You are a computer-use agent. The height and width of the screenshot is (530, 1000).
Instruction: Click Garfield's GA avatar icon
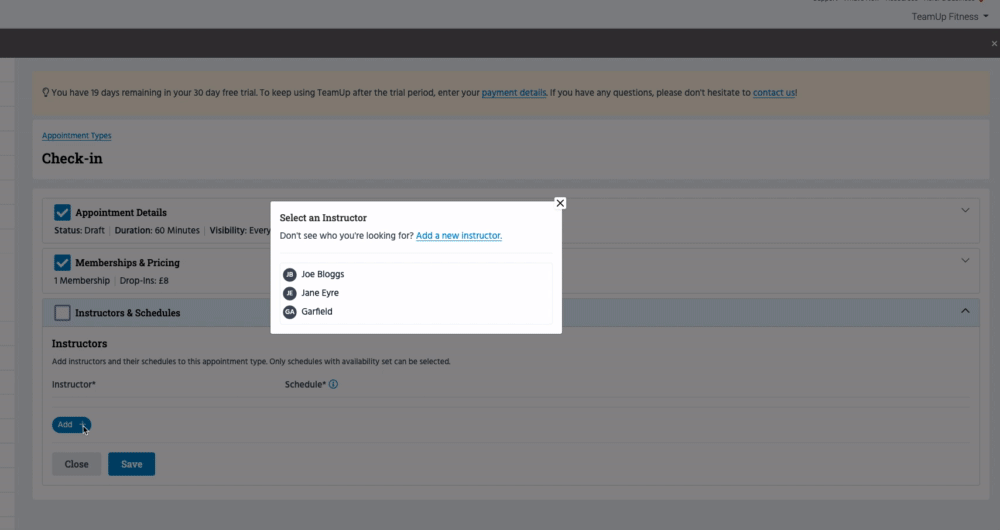tap(290, 312)
